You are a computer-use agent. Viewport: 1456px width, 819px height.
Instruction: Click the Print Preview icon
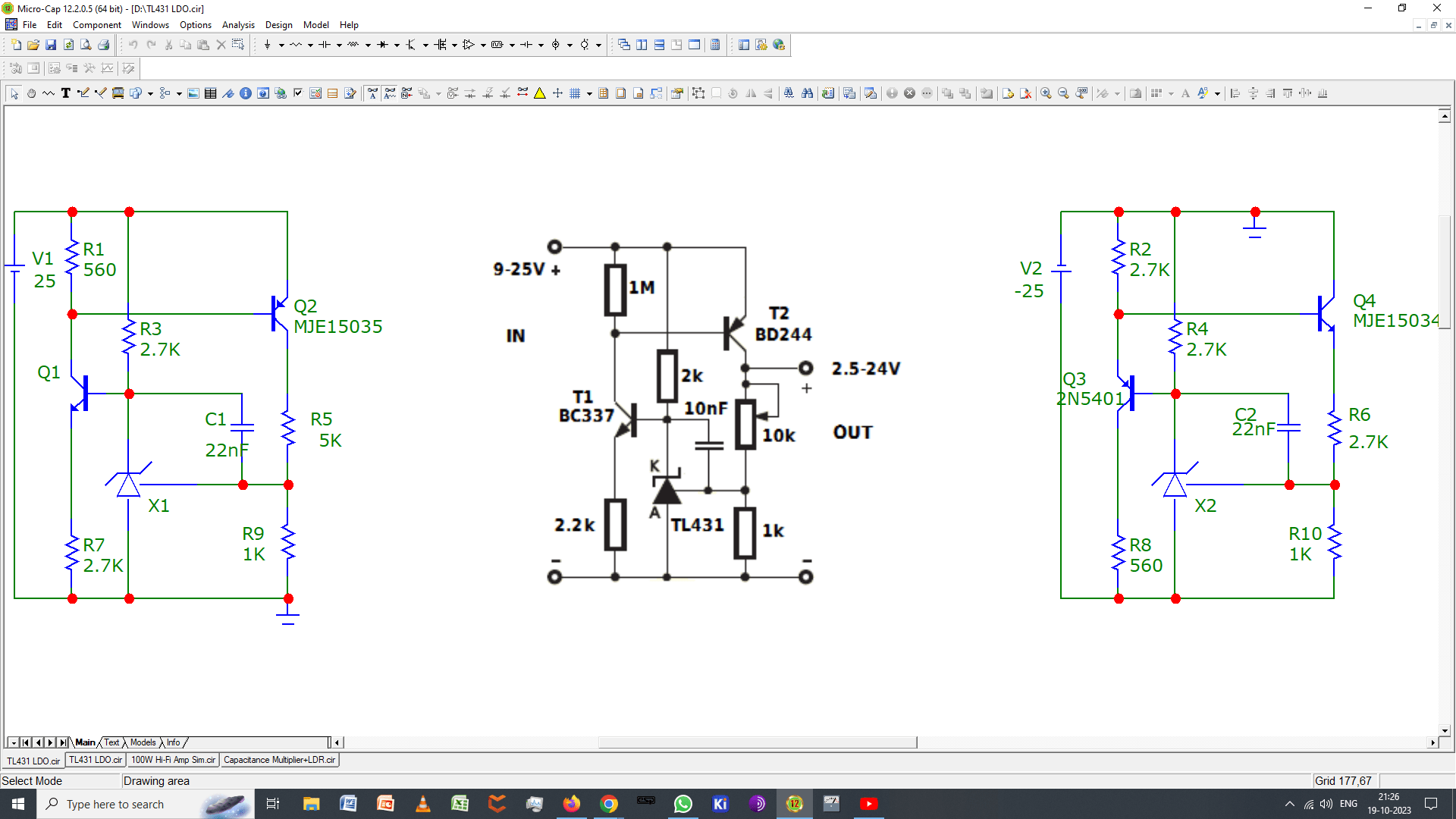[86, 45]
